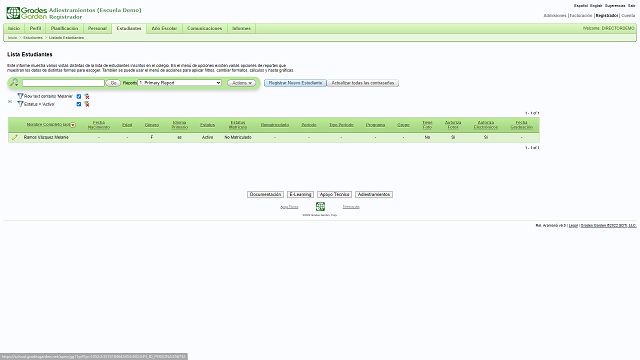The width and height of the screenshot is (640, 360).
Task: Disable the Estatus Activo filter checkbox
Action: click(x=79, y=104)
